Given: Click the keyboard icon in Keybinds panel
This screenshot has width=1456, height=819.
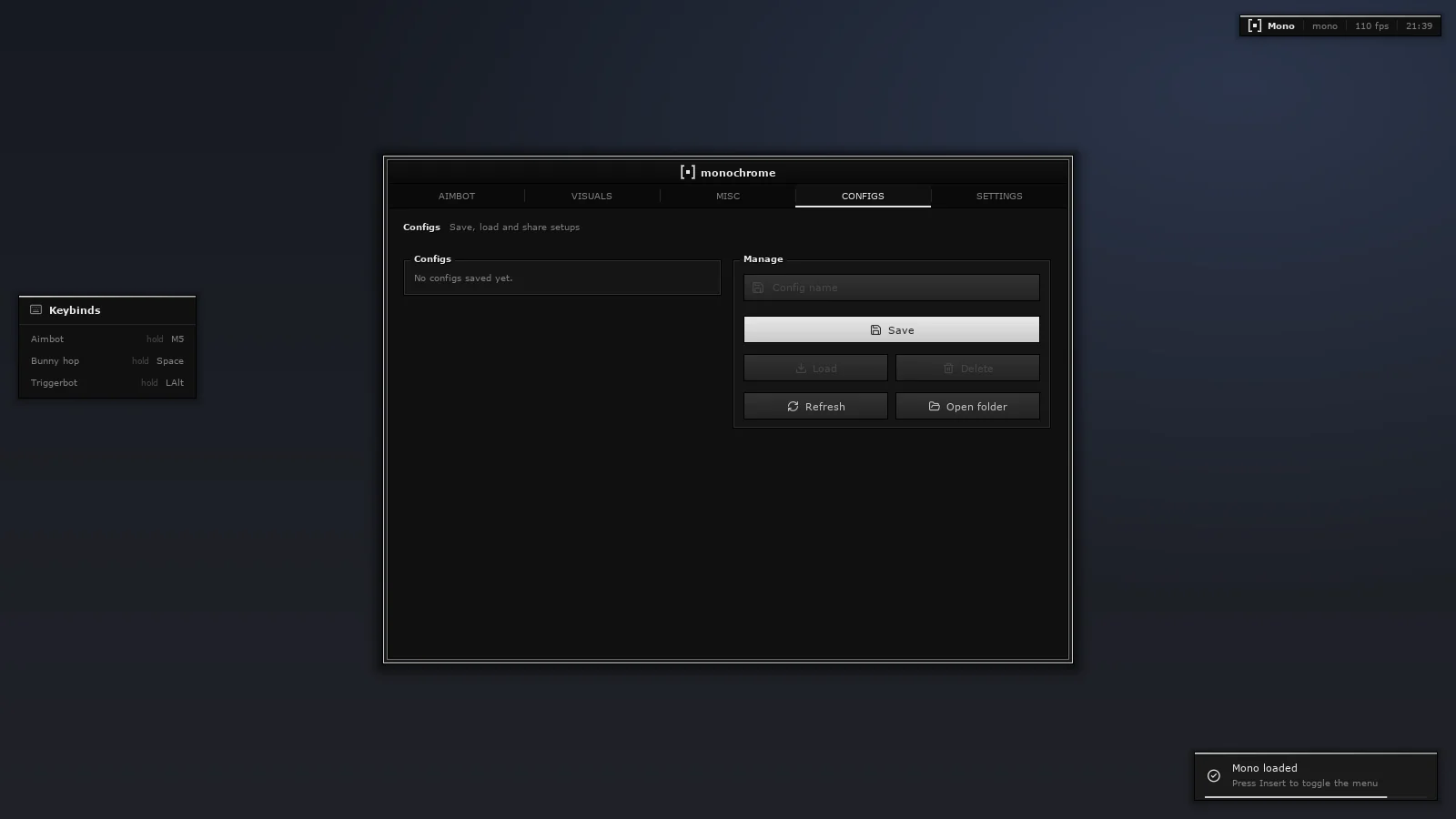Looking at the screenshot, I should (x=36, y=310).
